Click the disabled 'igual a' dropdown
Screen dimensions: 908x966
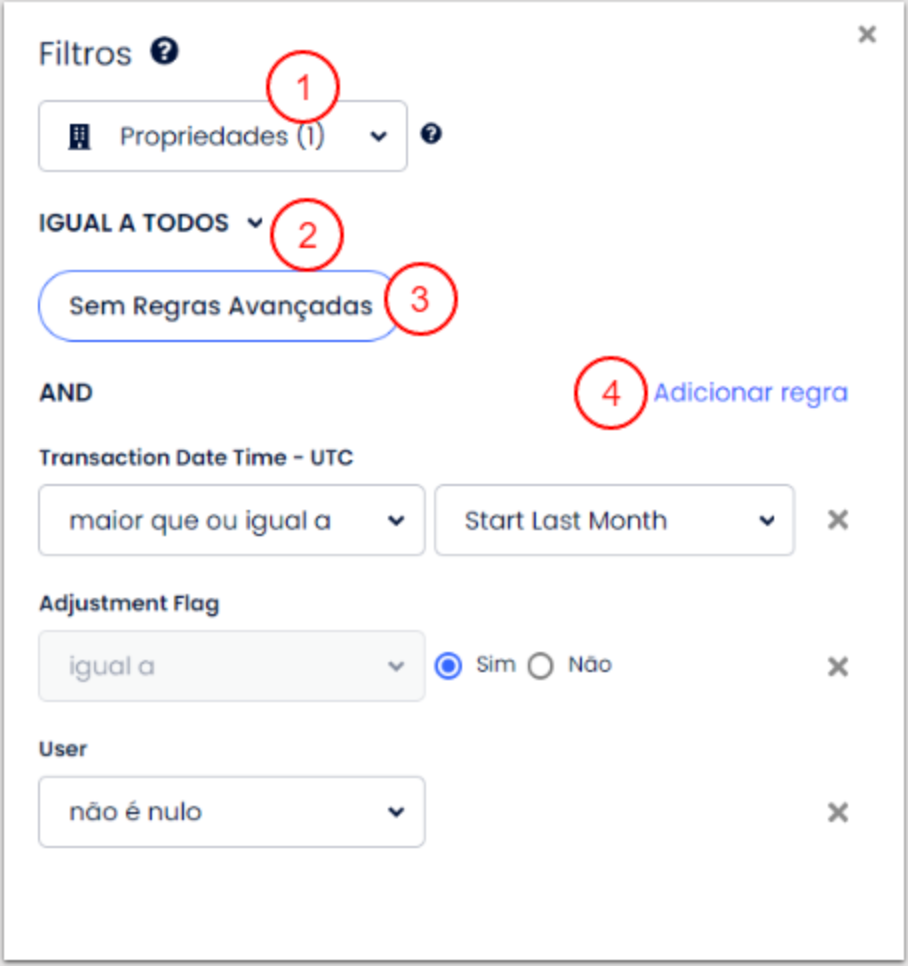coord(232,666)
